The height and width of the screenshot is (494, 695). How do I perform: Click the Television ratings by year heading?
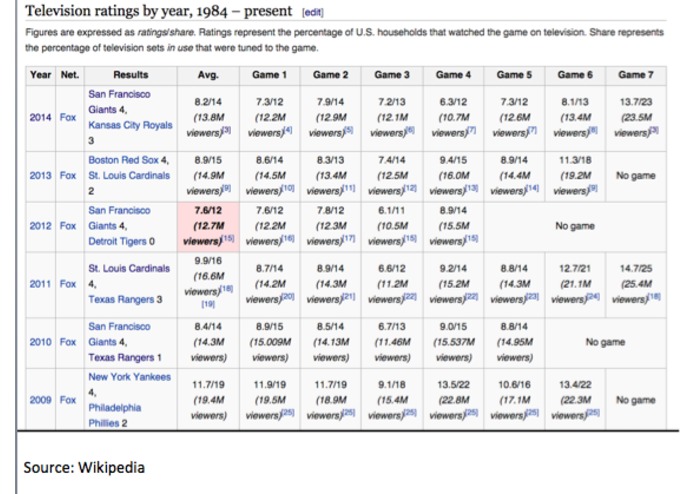pos(159,11)
